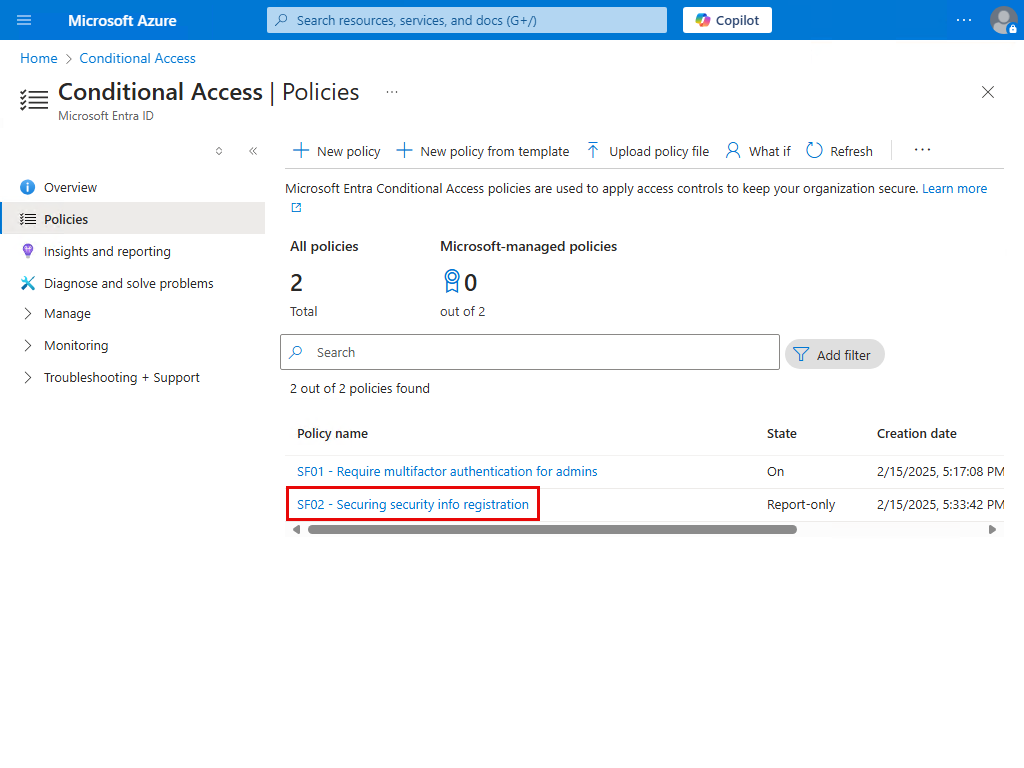Open SF01 Require multifactor authentication policy
Screen dimensions: 1024x768
(x=447, y=471)
